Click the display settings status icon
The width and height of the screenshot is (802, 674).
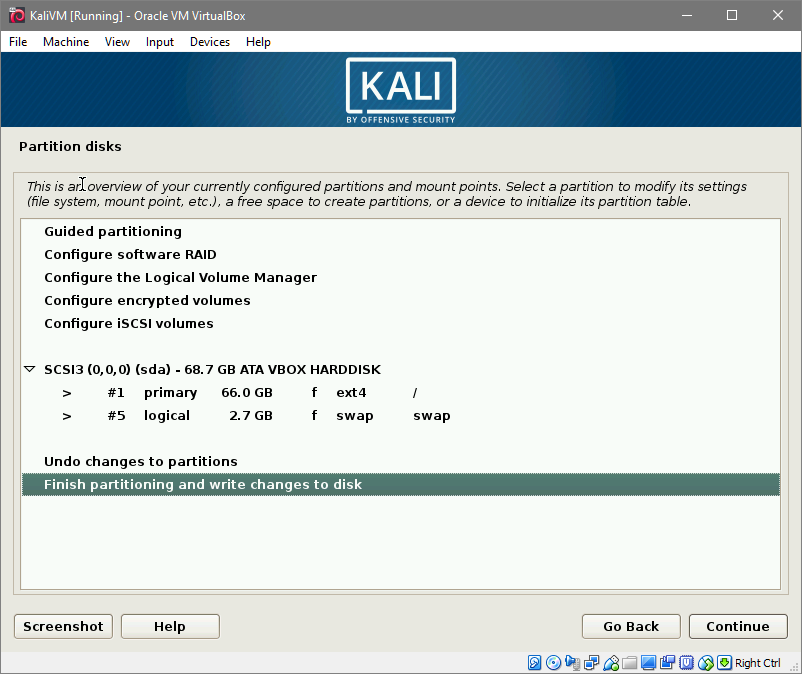coord(648,663)
